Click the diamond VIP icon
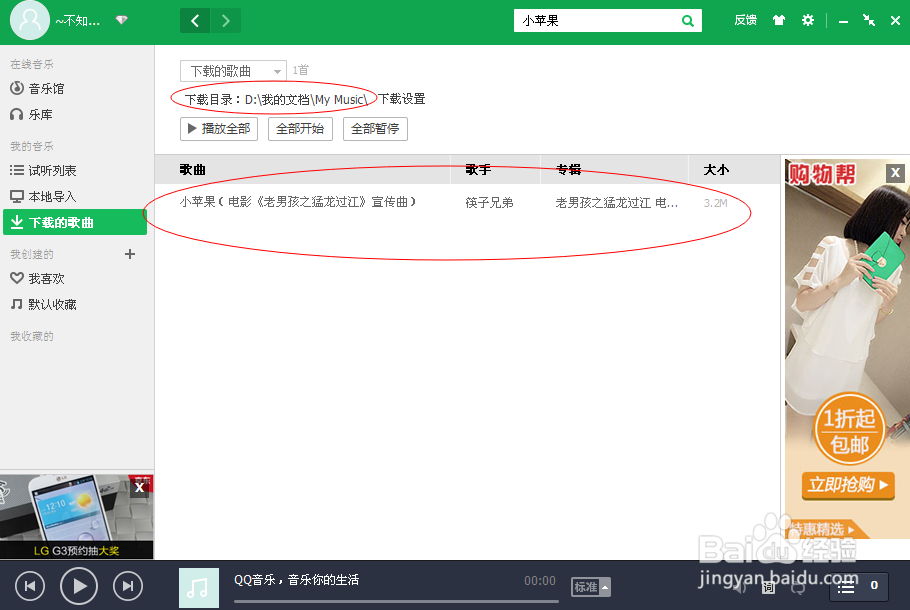Screen dimensions: 910x610 click(121, 20)
